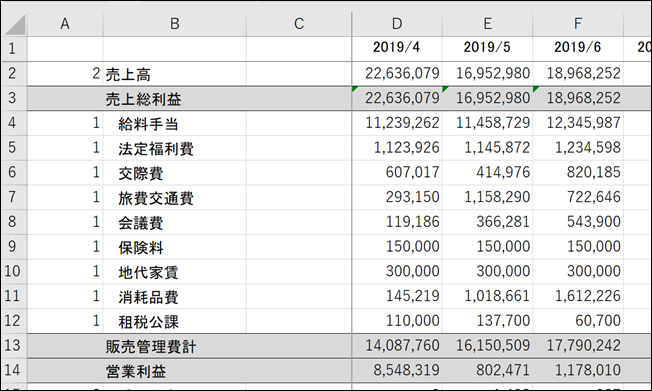Screen dimensions: 652x391
Task: Click cell containing 366,281
Action: coord(487,222)
